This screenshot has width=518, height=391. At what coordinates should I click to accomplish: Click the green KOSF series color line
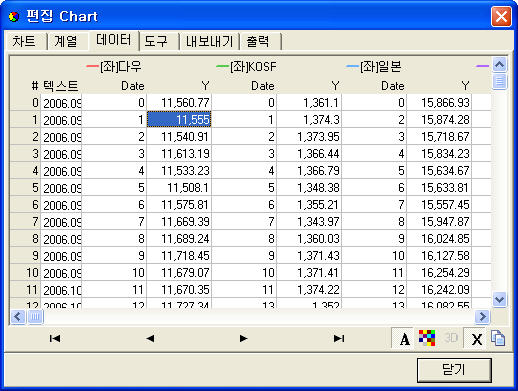[222, 66]
